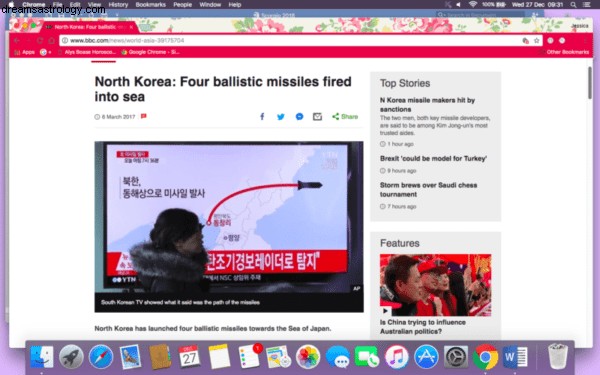Open Chrome File menu
The height and width of the screenshot is (375, 600).
click(x=57, y=5)
